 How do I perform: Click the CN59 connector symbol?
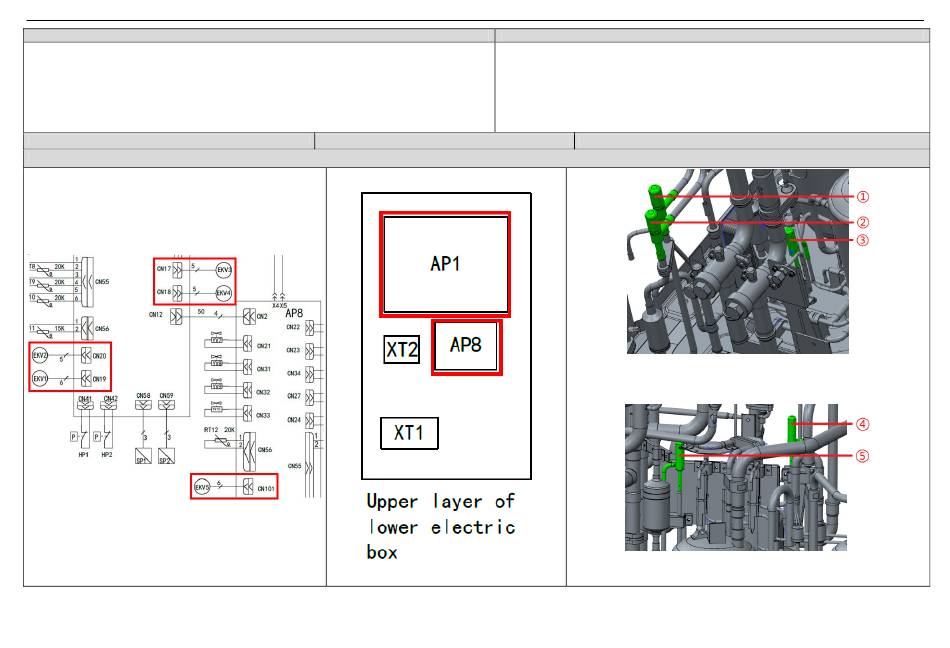coord(167,405)
